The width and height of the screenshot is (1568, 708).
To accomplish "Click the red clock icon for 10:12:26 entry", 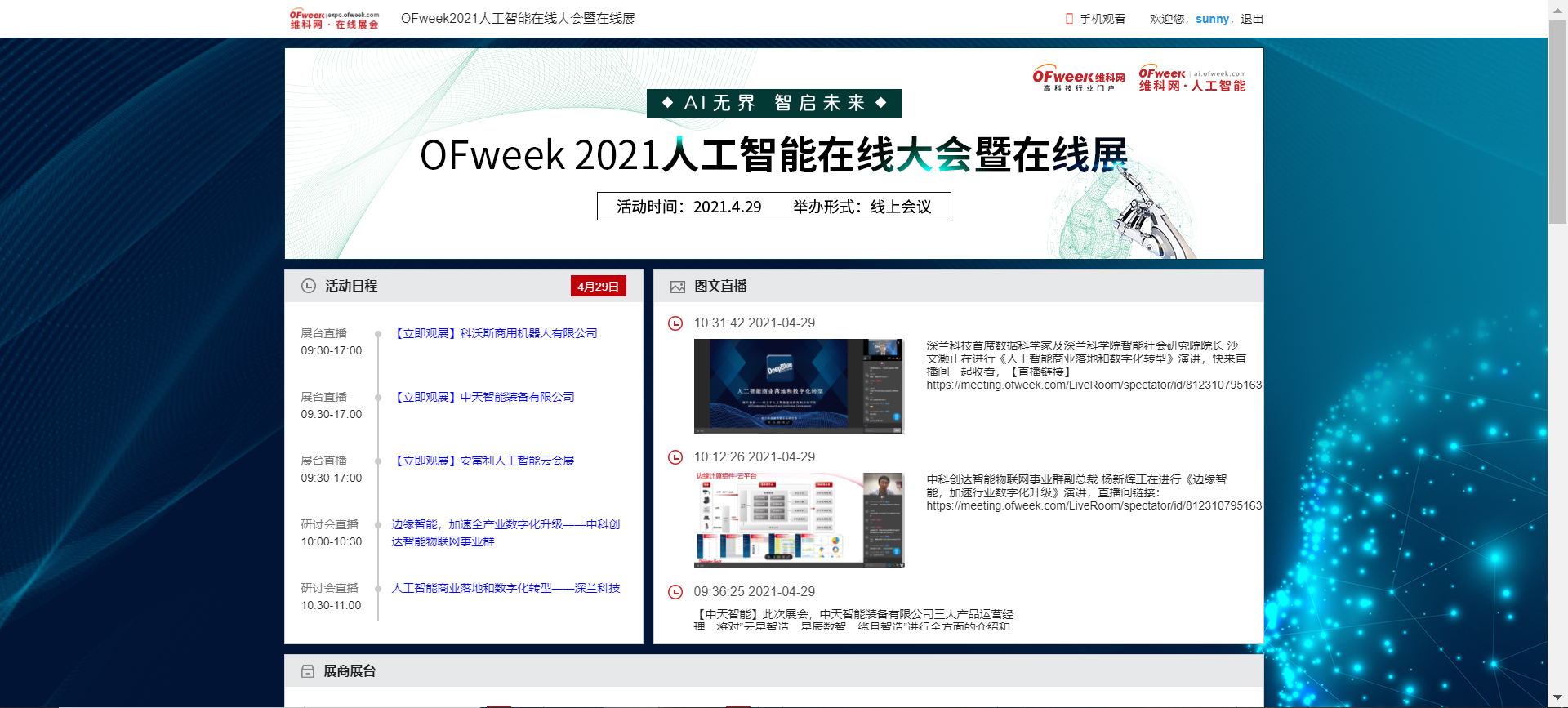I will [675, 457].
